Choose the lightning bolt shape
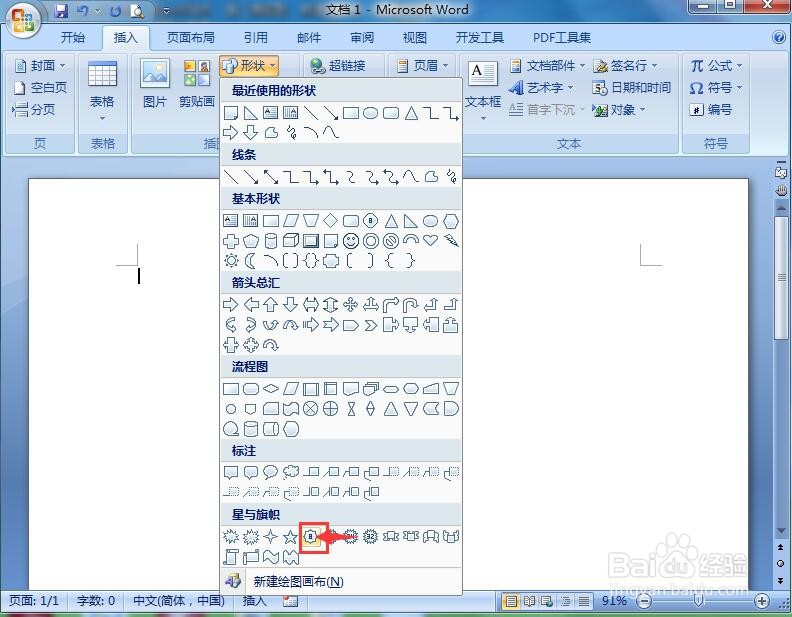 pyautogui.click(x=451, y=241)
